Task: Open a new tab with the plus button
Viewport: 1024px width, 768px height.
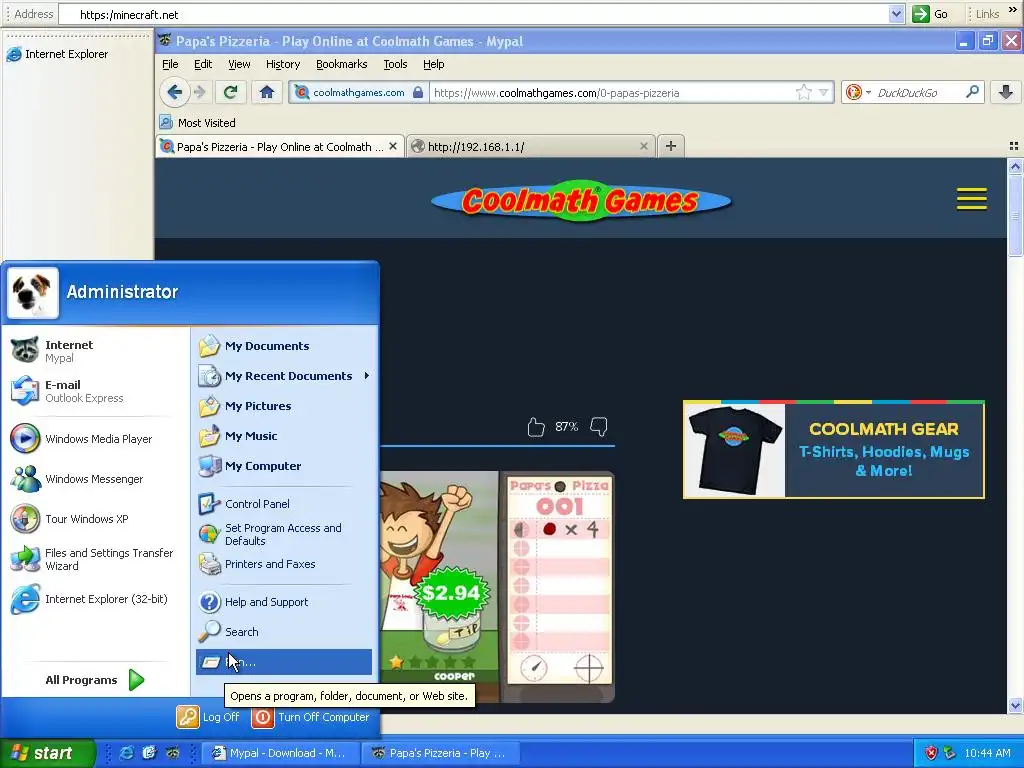Action: 671,146
